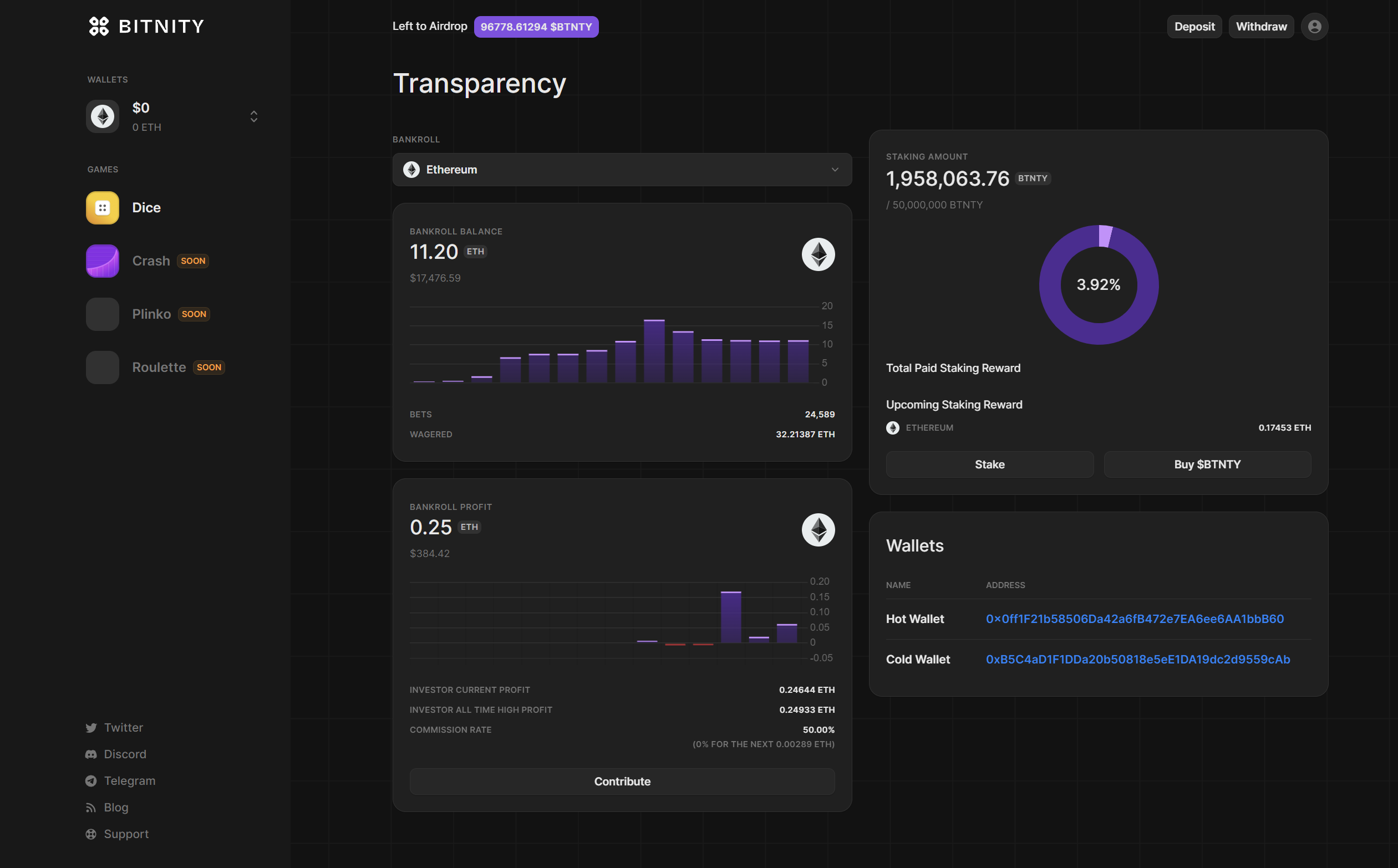
Task: Expand the wallet selector arrows
Action: click(254, 116)
